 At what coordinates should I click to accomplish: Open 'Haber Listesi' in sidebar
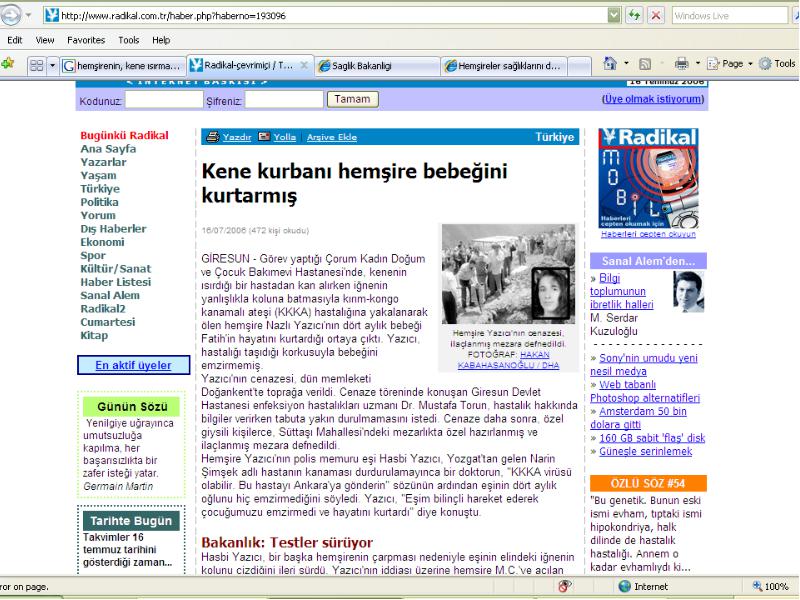116,282
